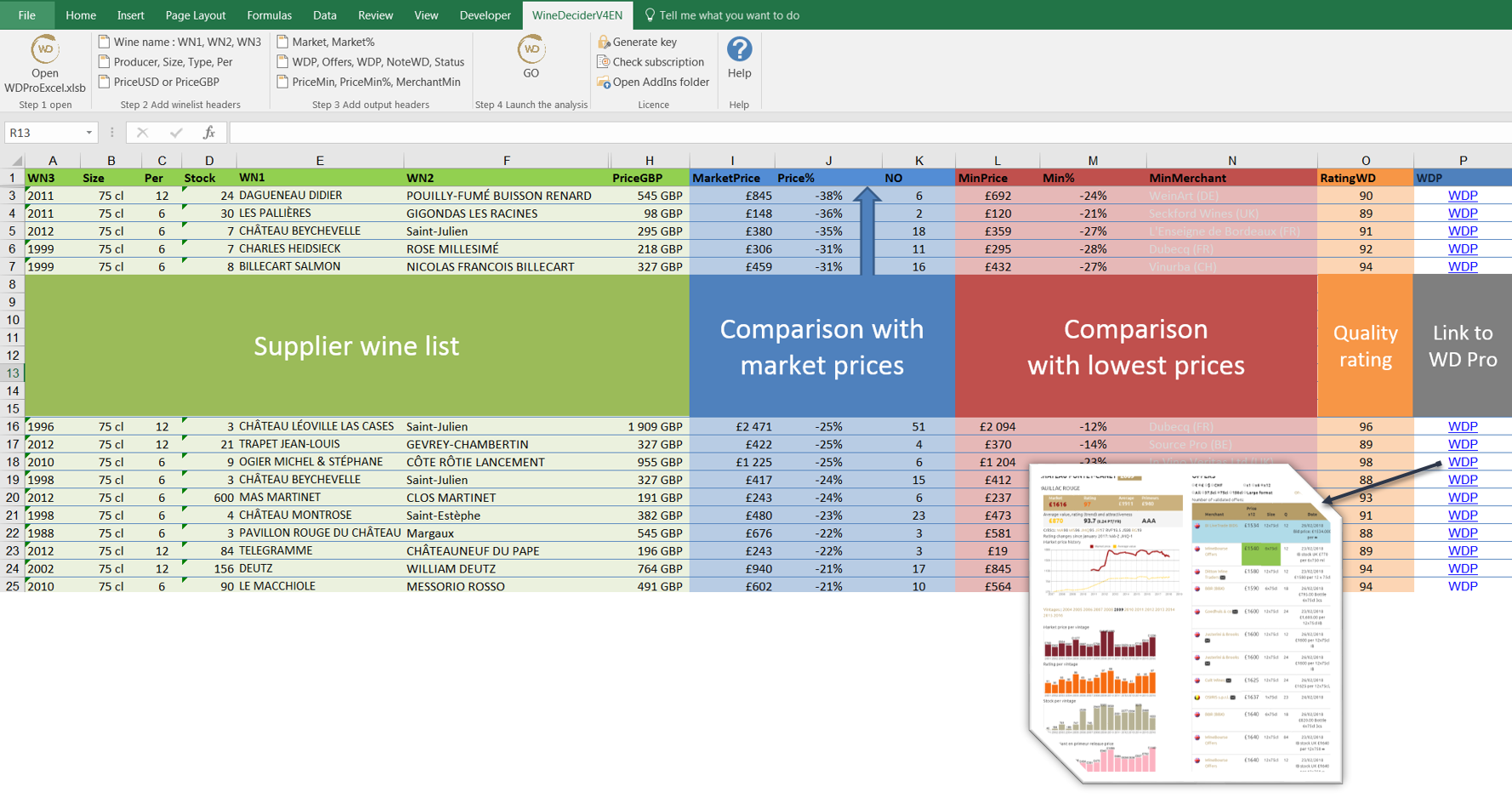The height and width of the screenshot is (798, 1512).
Task: Add Producer, Size, Type, Per headers
Action: tap(166, 62)
